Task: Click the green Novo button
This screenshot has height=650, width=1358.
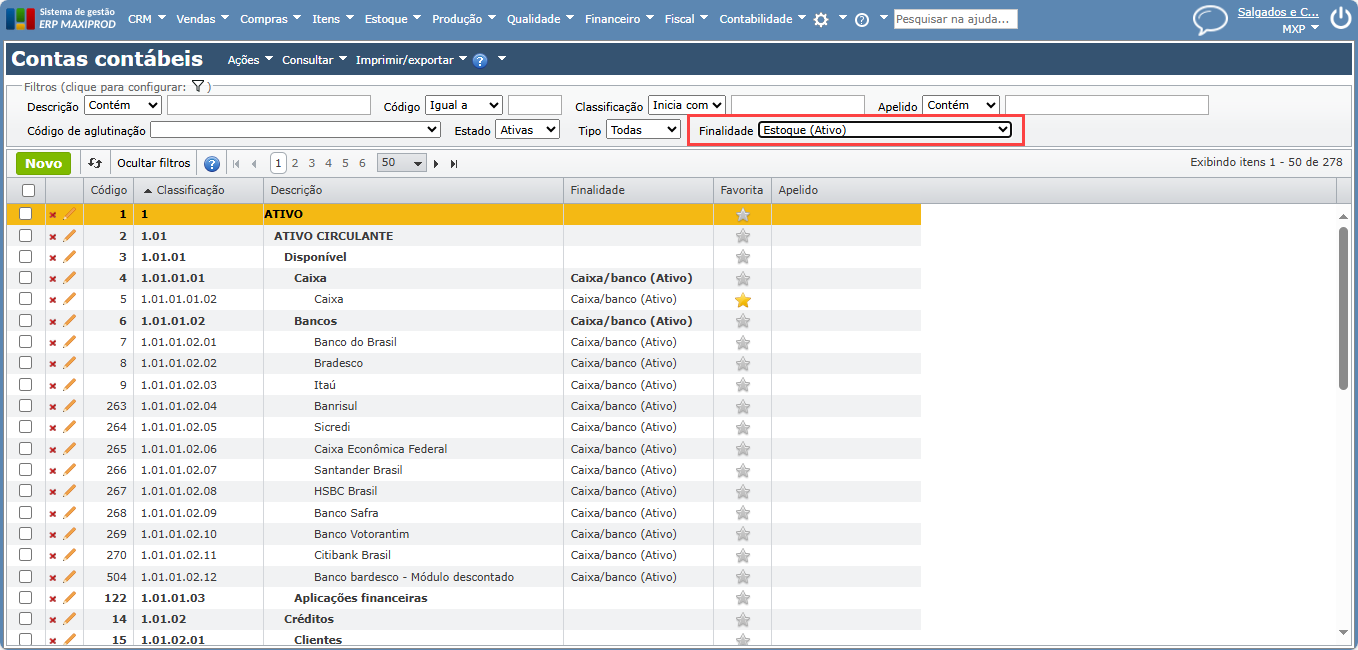Action: 43,163
